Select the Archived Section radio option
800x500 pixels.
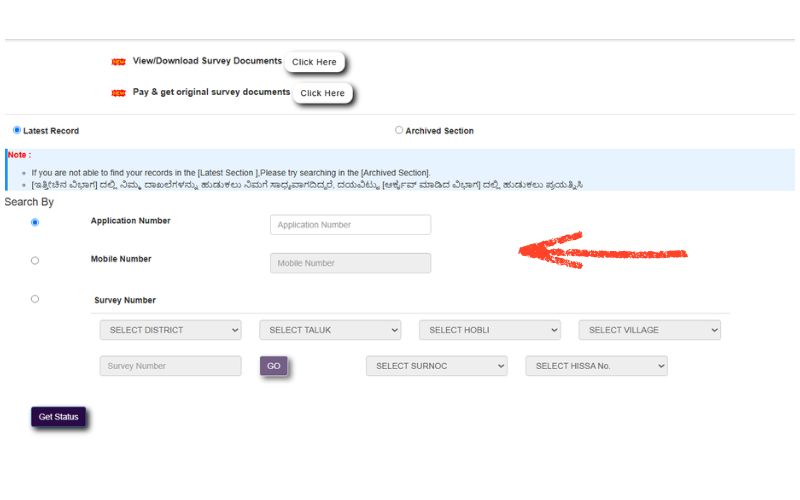click(399, 130)
